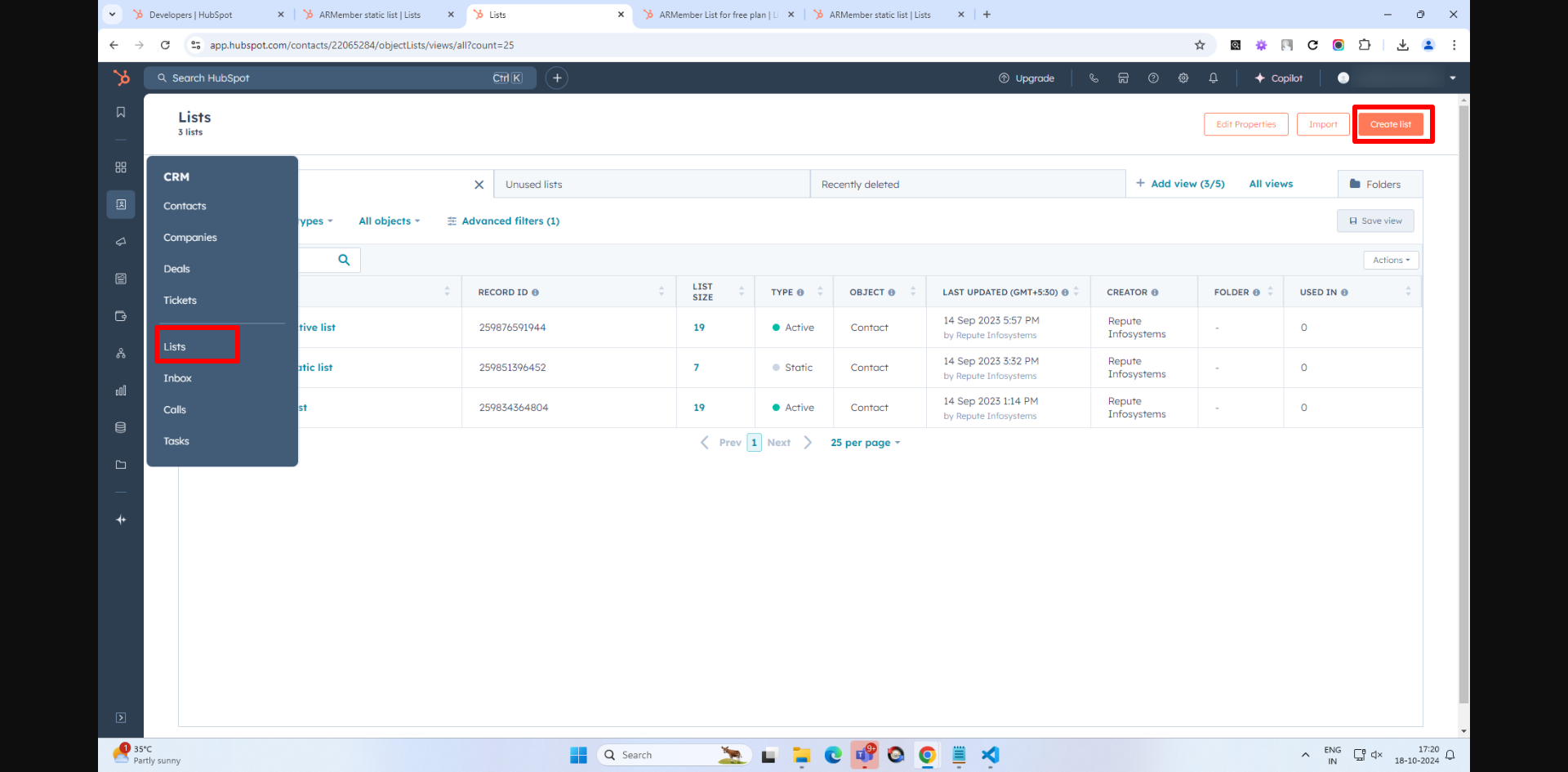
Task: Select the CRM icon in the sidebar
Action: [x=121, y=204]
